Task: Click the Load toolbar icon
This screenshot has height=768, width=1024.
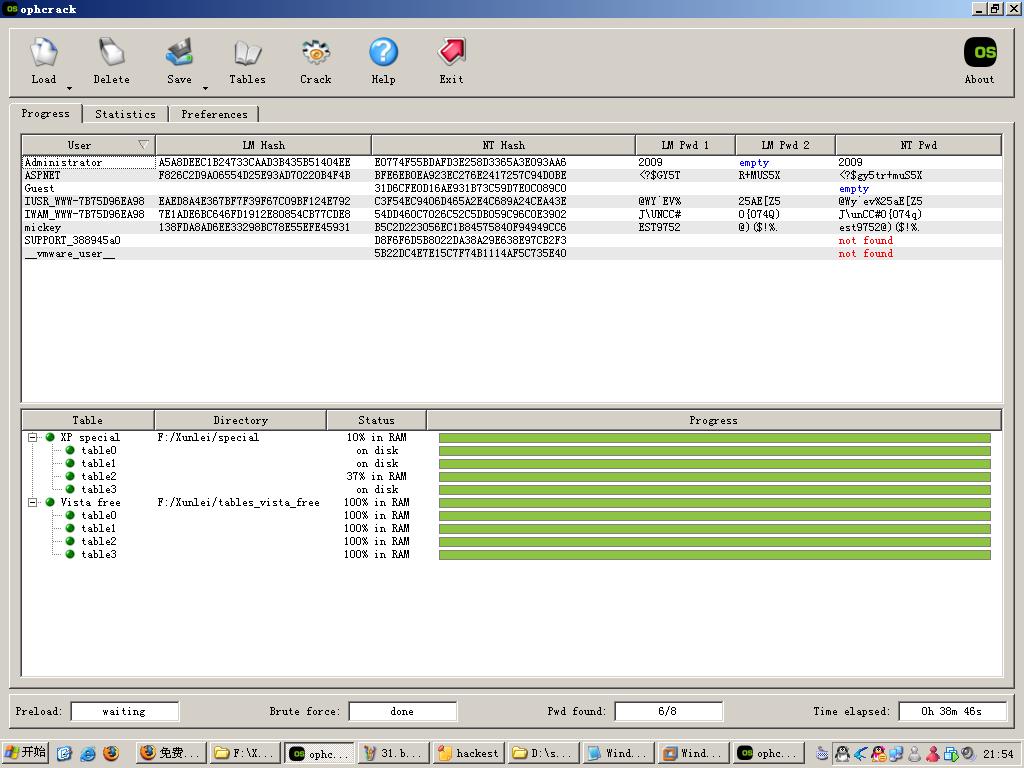Action: (x=44, y=52)
